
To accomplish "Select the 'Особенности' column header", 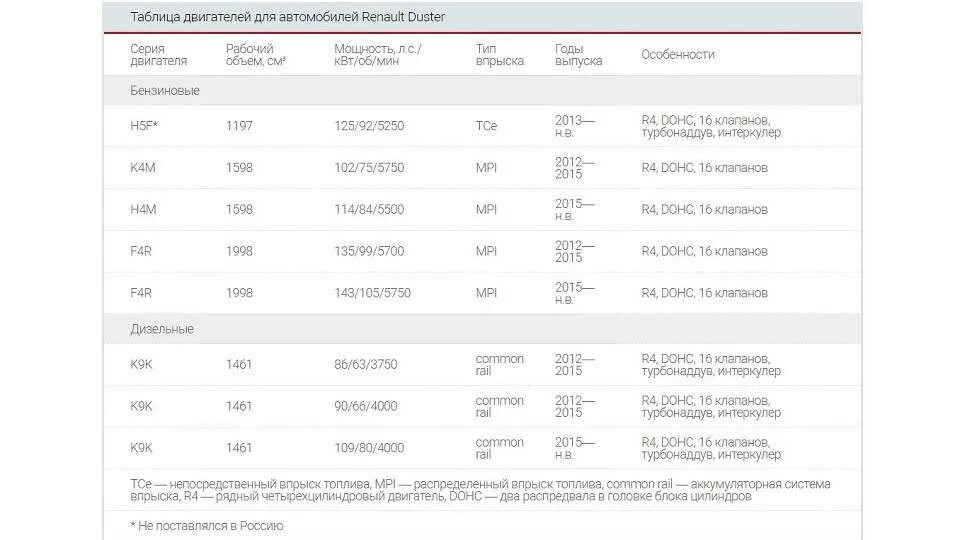I will [678, 54].
